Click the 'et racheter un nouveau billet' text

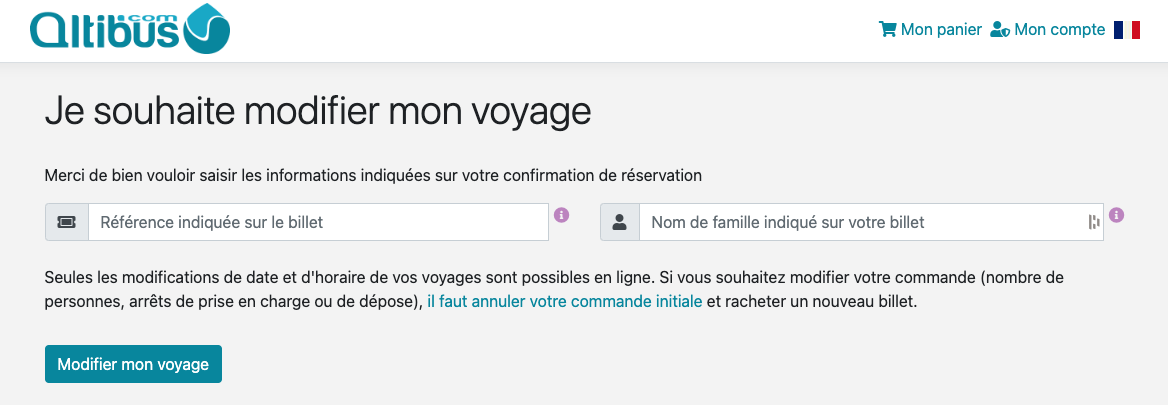[811, 301]
